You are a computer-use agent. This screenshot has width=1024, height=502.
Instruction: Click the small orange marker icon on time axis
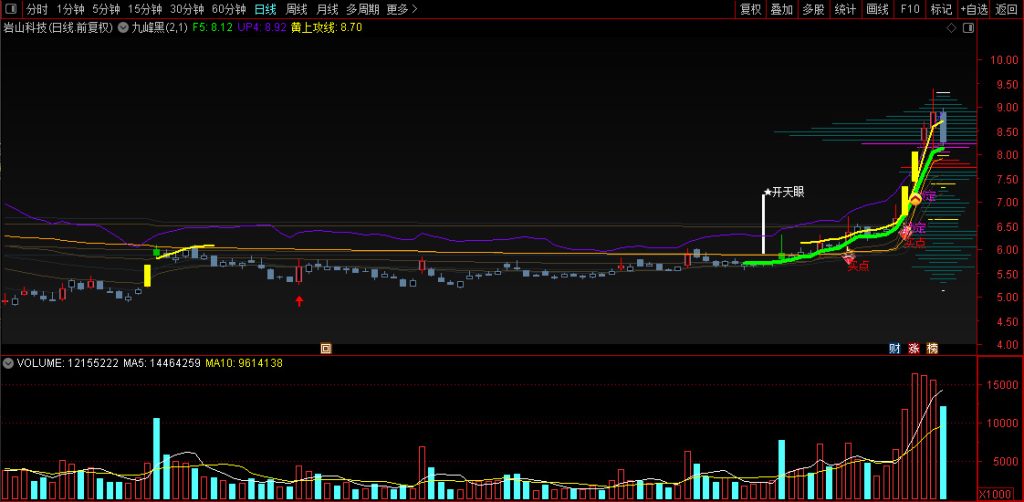pos(325,348)
